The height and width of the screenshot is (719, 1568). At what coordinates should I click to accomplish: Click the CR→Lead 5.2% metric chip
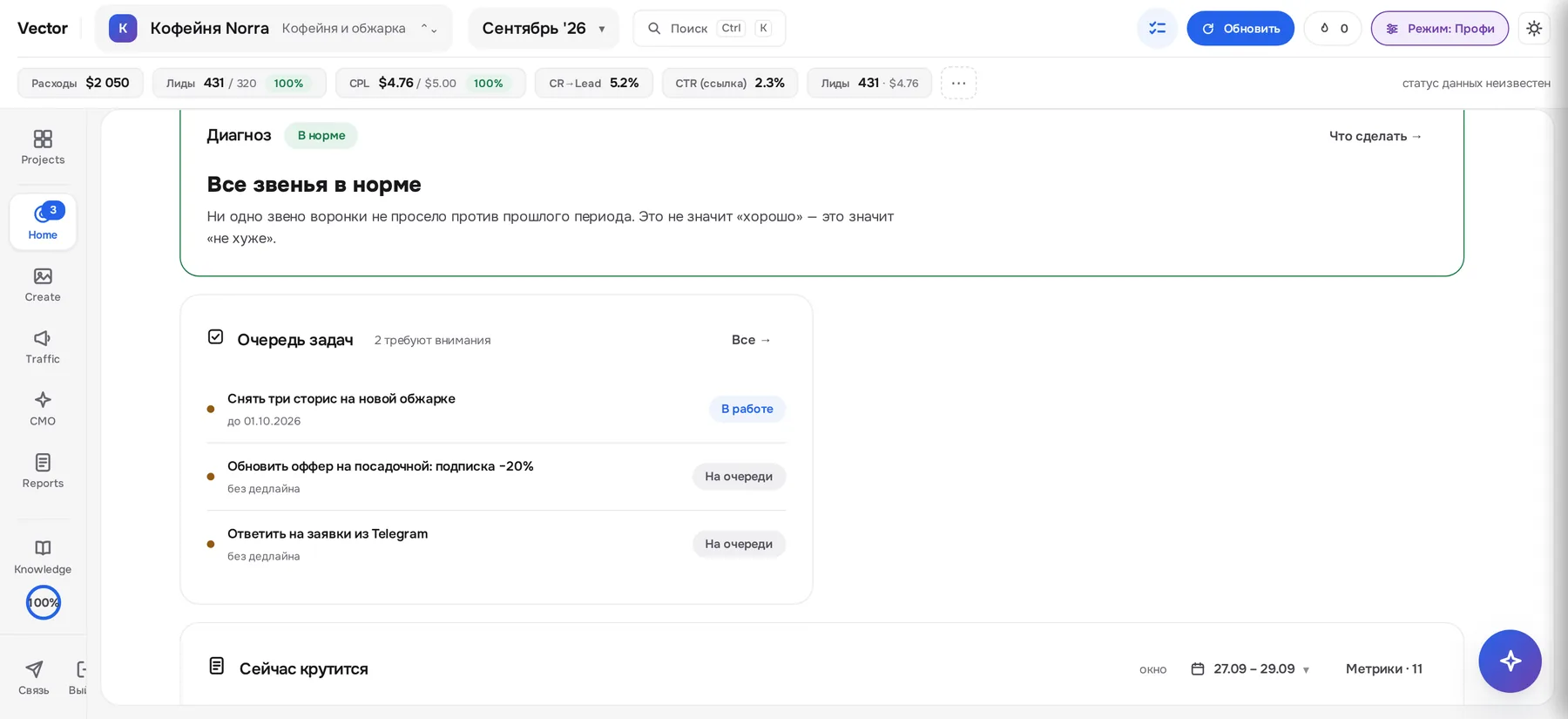[x=594, y=83]
